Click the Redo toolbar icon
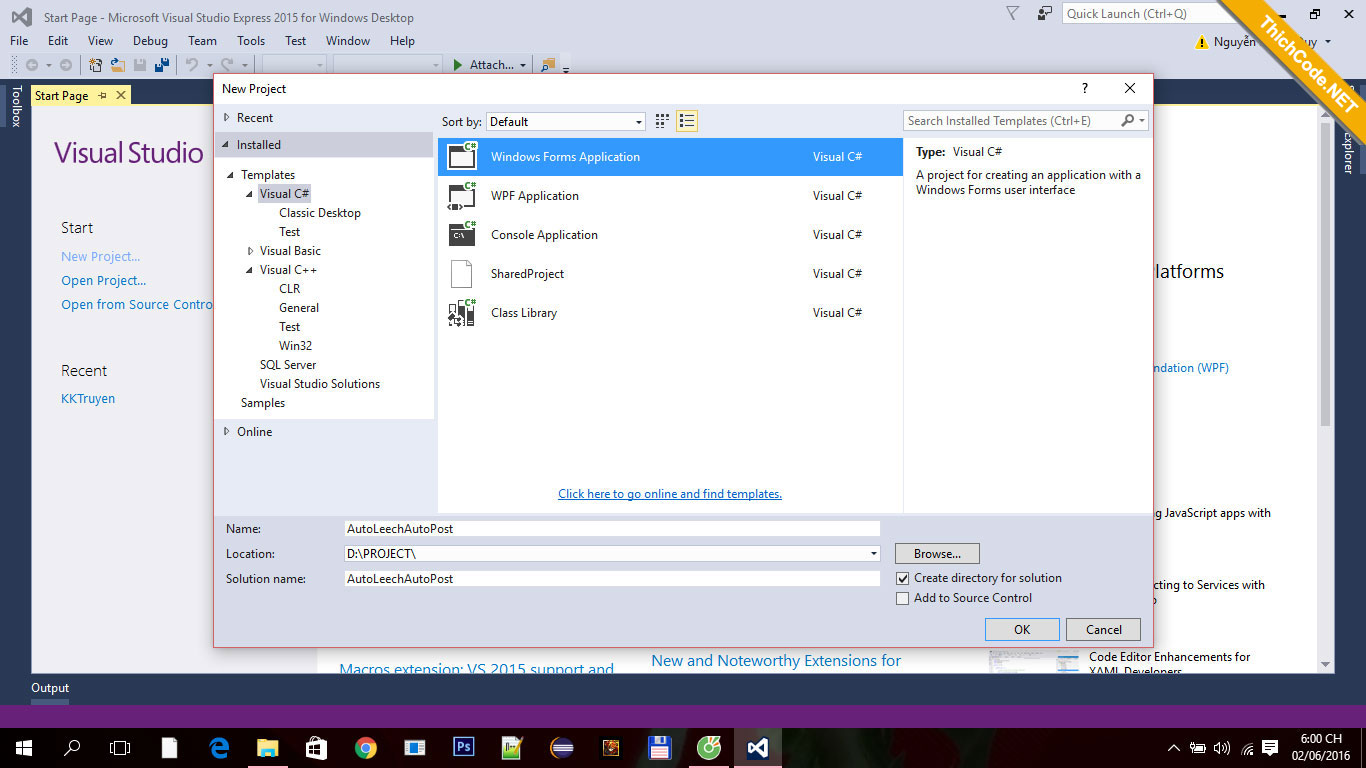The width and height of the screenshot is (1366, 768). 227,65
